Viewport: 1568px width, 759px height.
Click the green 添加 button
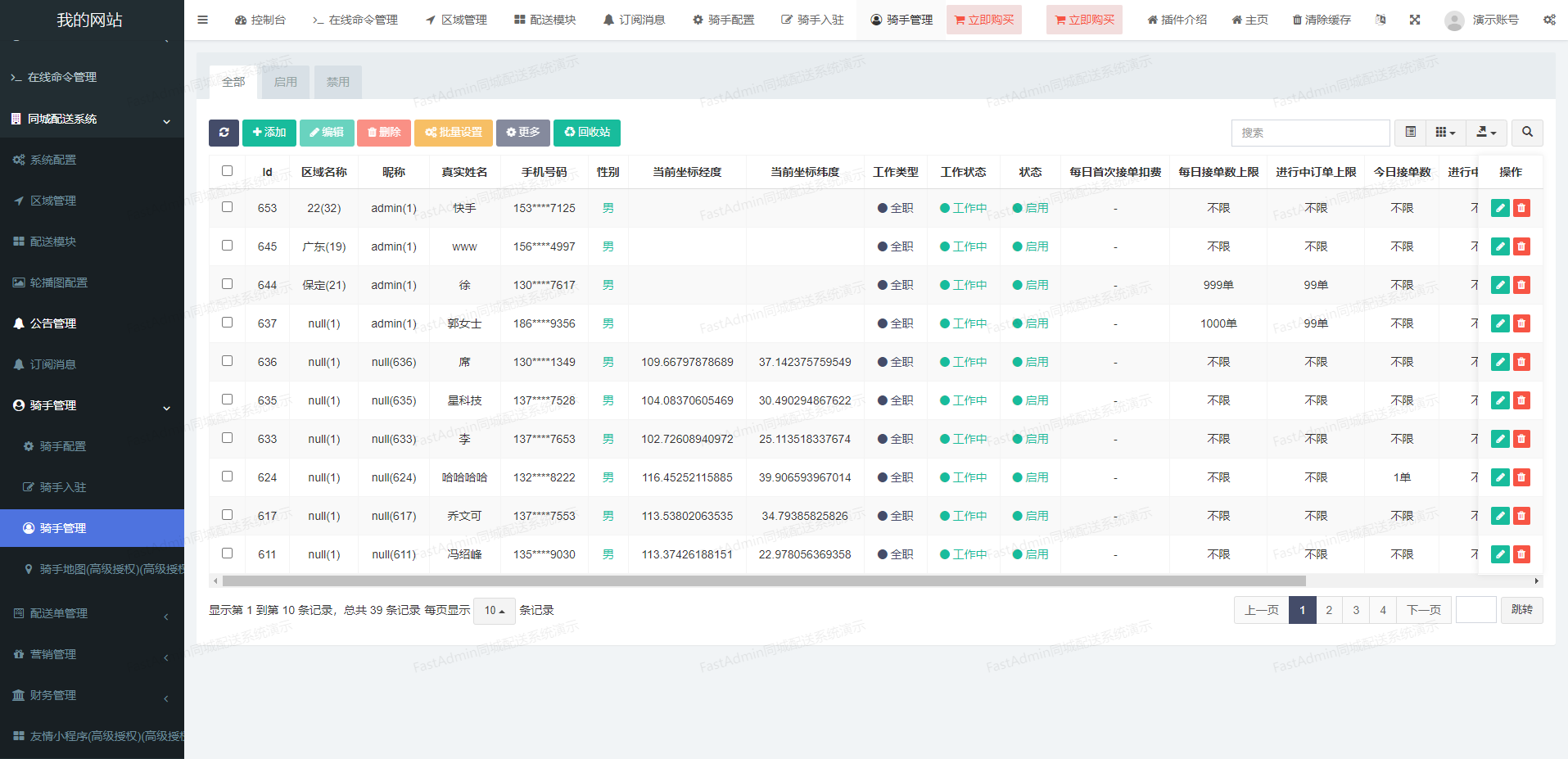(x=269, y=133)
